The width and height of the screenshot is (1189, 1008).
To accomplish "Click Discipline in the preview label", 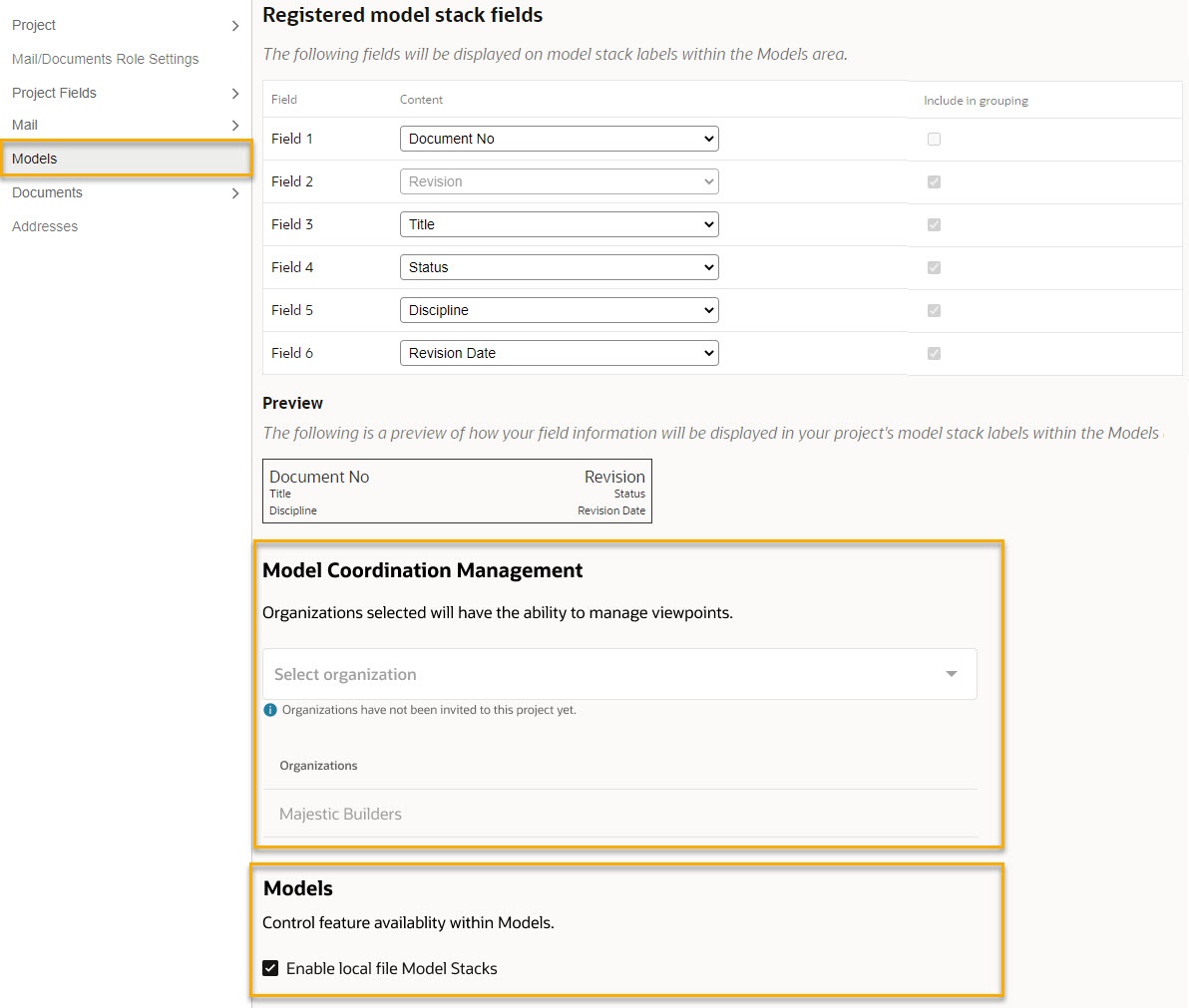I will 293,510.
